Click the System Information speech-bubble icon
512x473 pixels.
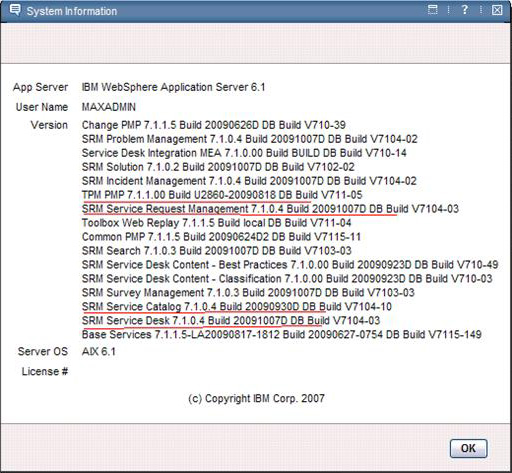[15, 10]
